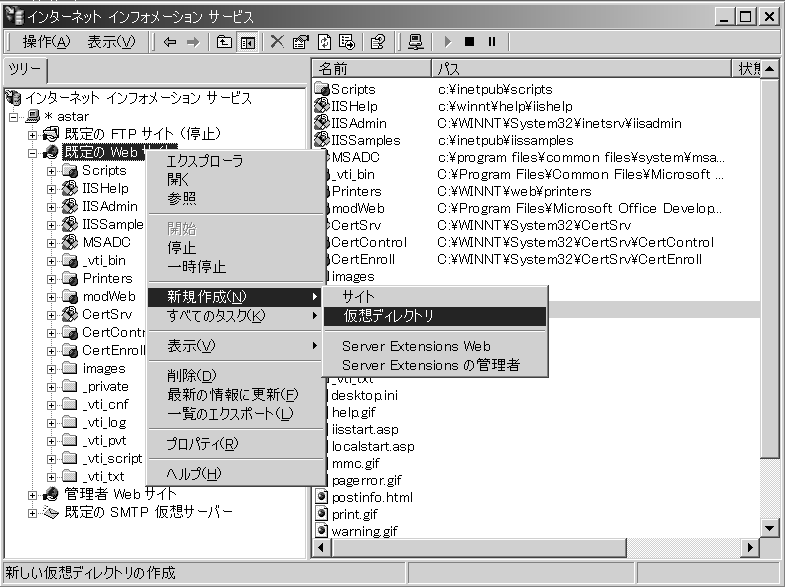This screenshot has height=587, width=785.
Task: Choose 仮想ディレクトリ from the submenu
Action: (x=435, y=316)
